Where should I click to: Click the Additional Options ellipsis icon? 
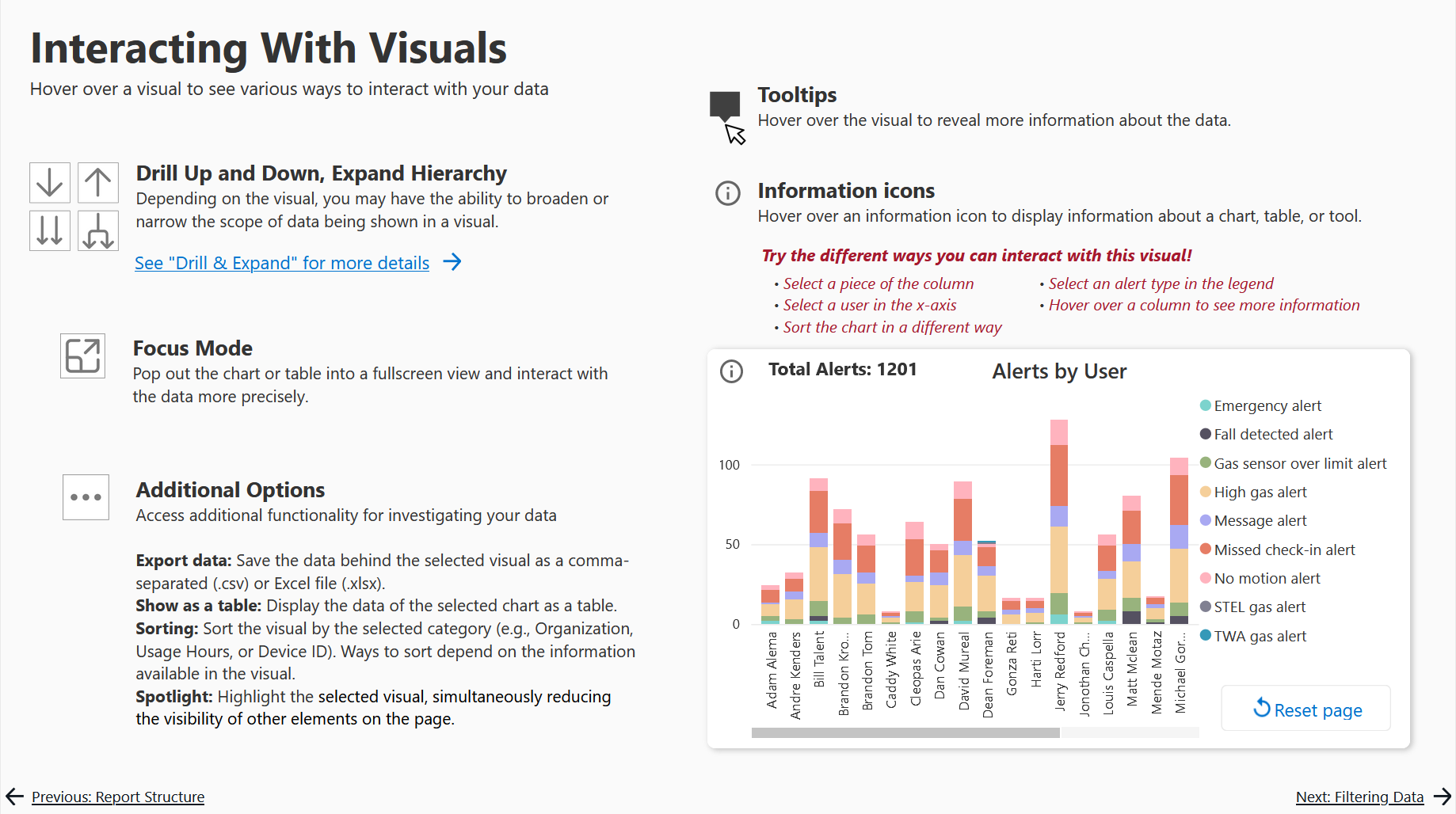coord(86,497)
